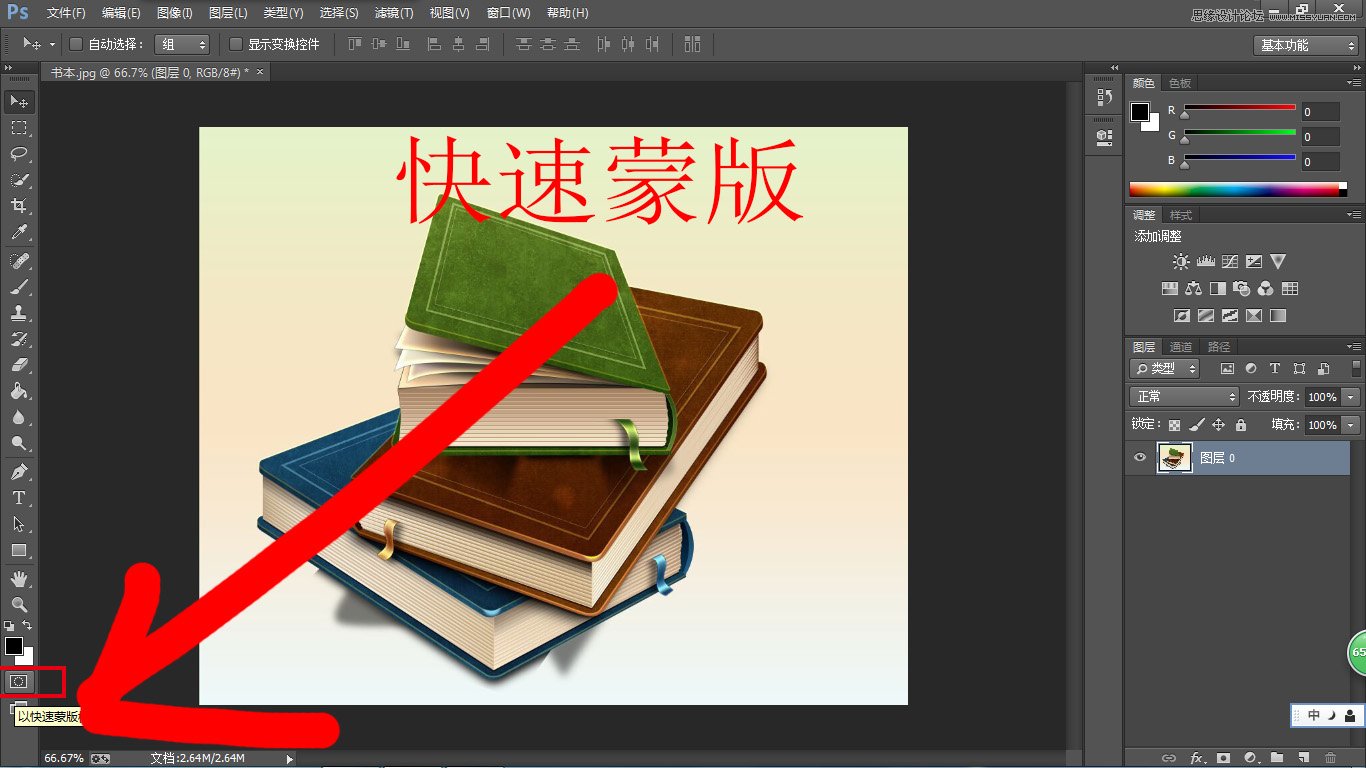
Task: Select the Move tool
Action: pos(19,102)
